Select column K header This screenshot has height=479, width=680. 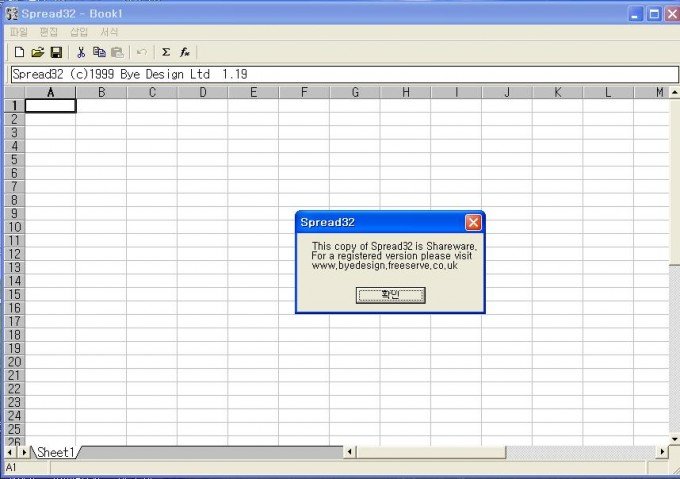click(x=558, y=92)
